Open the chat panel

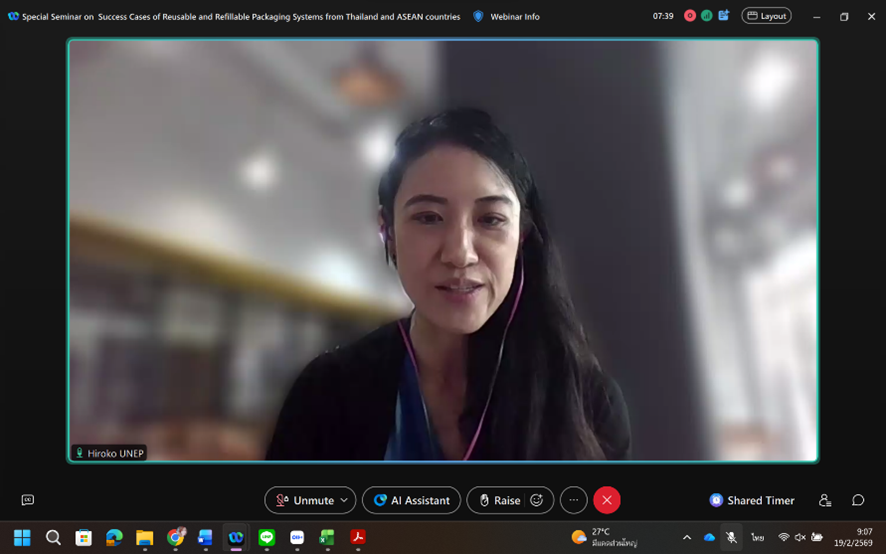click(858, 500)
